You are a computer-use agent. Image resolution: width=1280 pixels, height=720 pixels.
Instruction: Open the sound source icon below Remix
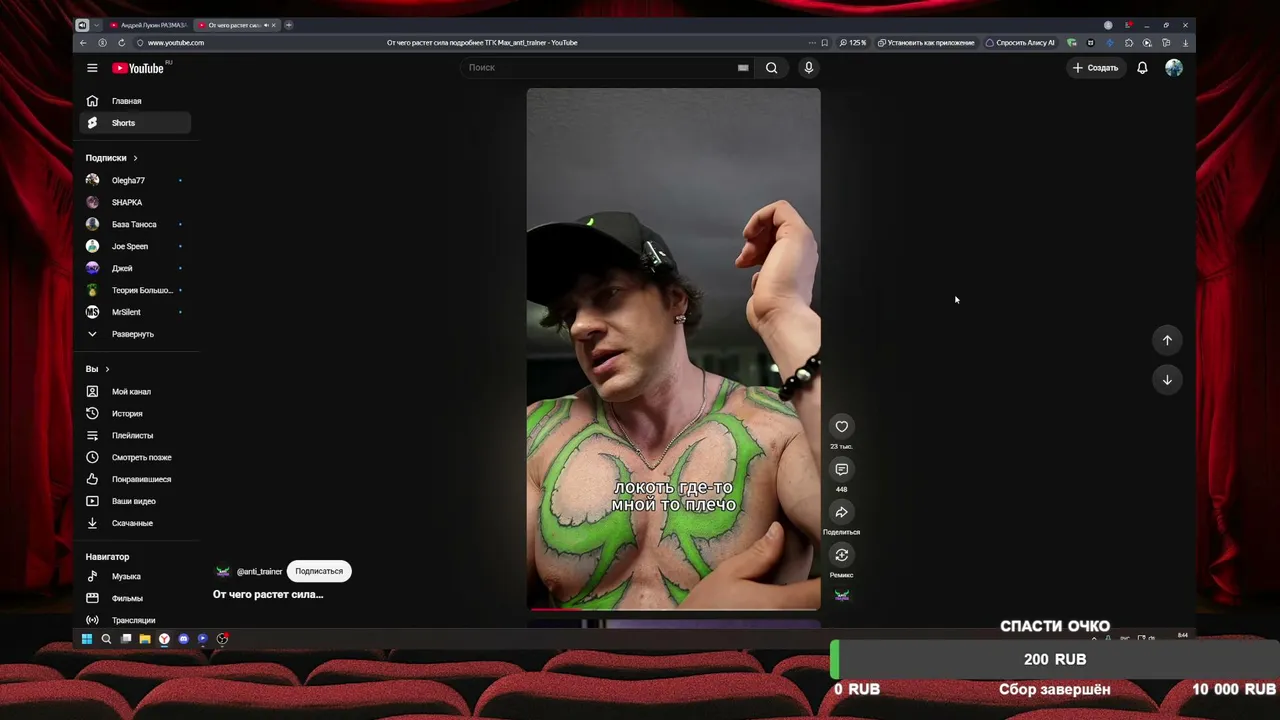point(842,595)
